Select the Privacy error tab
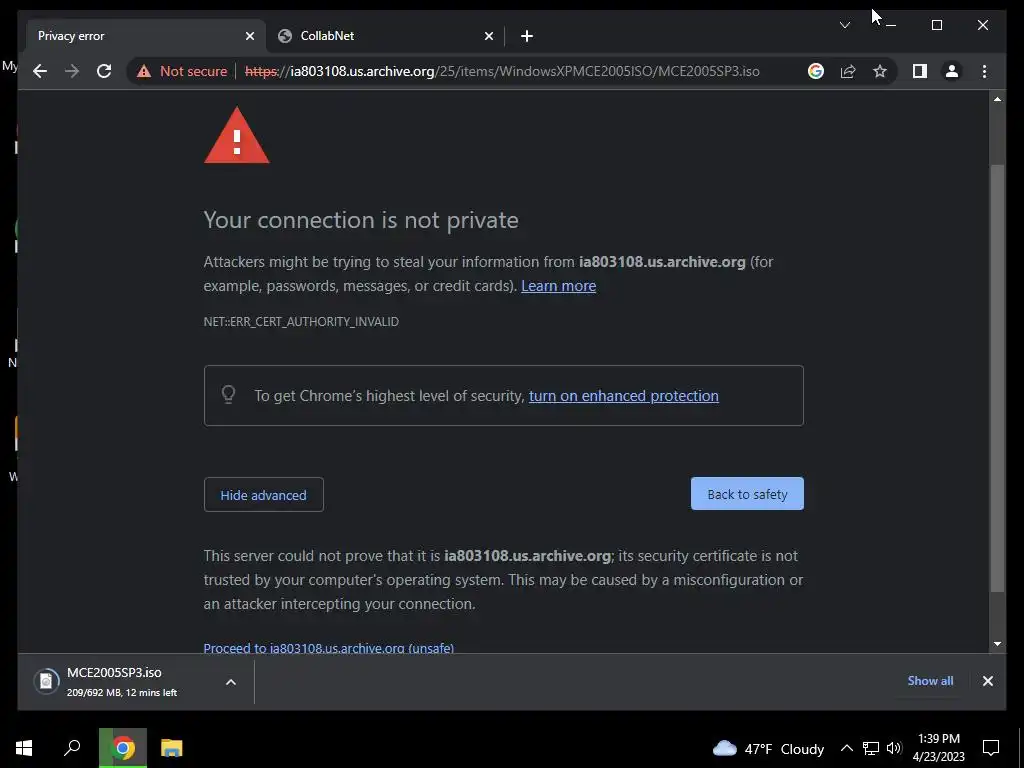Screen dimensions: 1024x768 click(x=144, y=36)
